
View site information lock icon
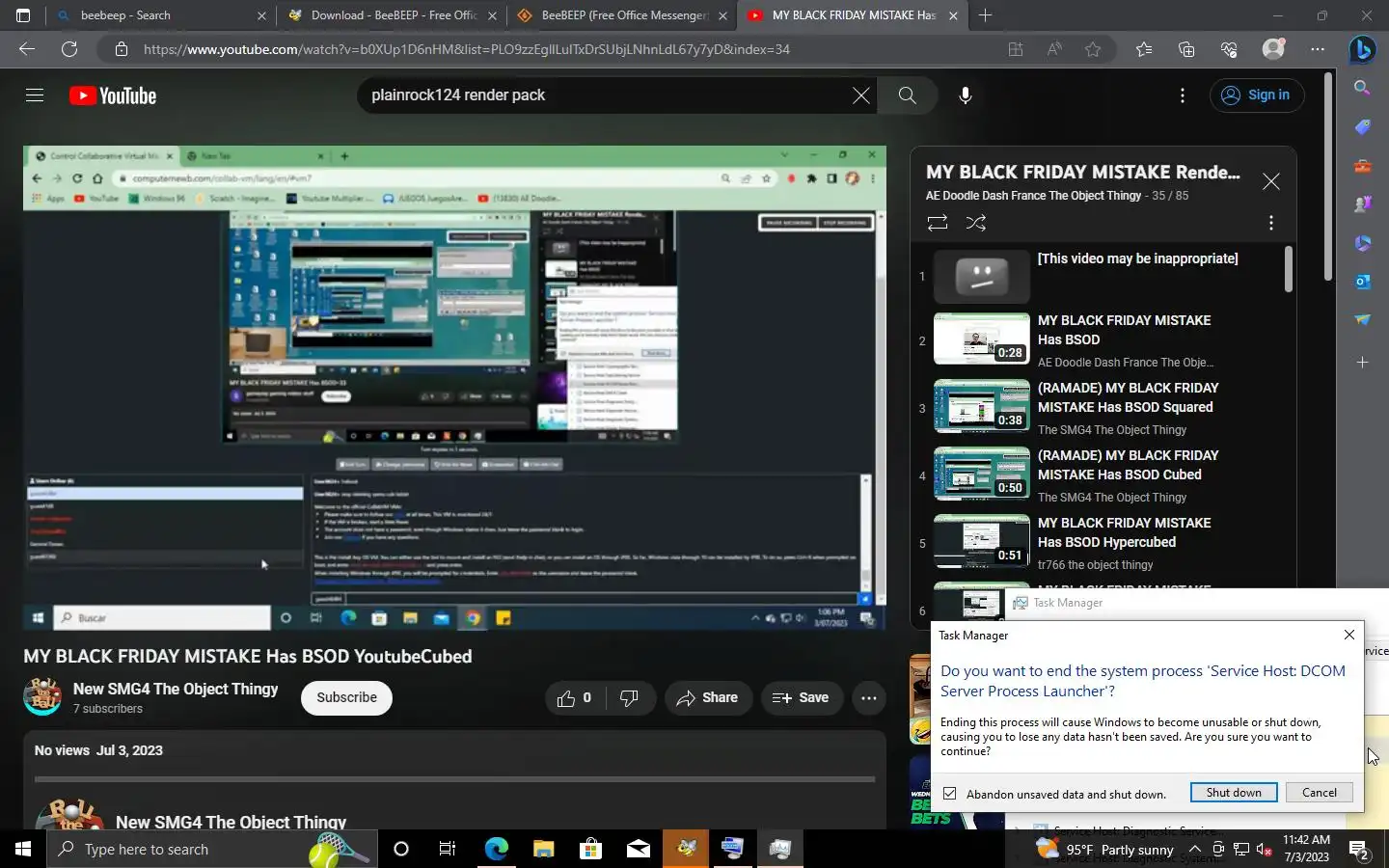point(121,49)
